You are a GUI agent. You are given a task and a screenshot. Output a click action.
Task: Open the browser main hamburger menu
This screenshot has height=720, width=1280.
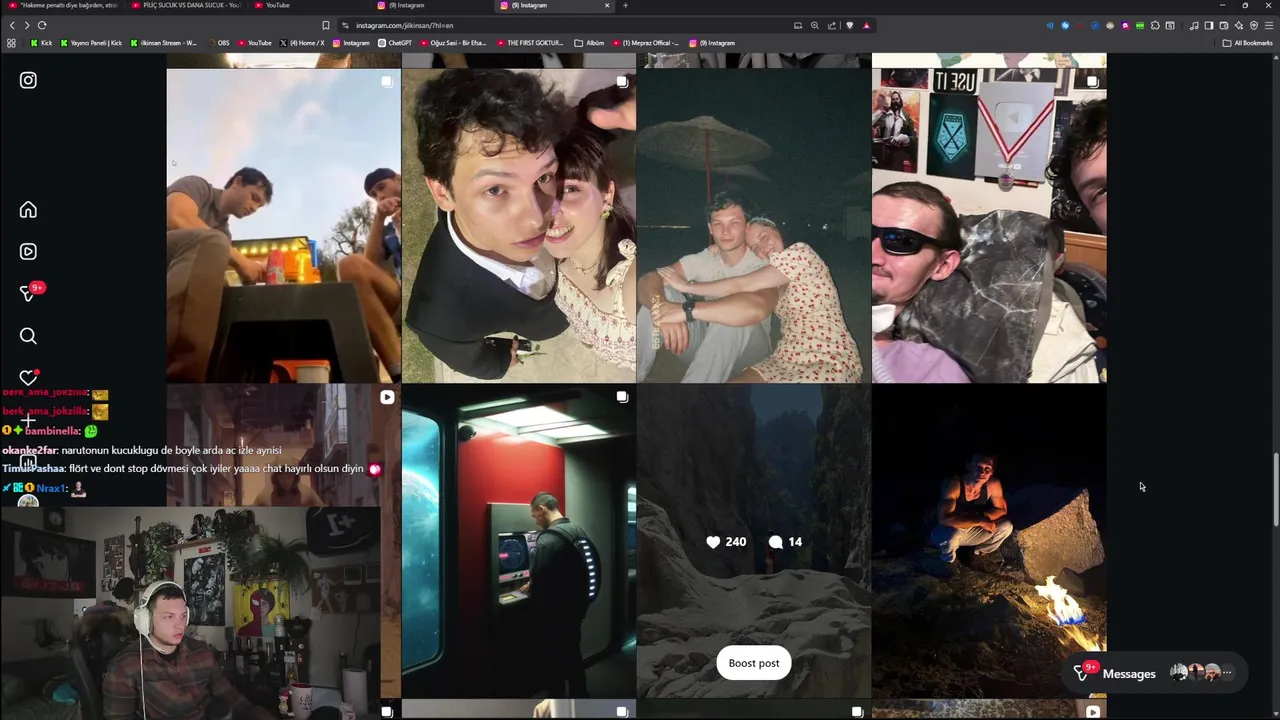tap(1269, 25)
